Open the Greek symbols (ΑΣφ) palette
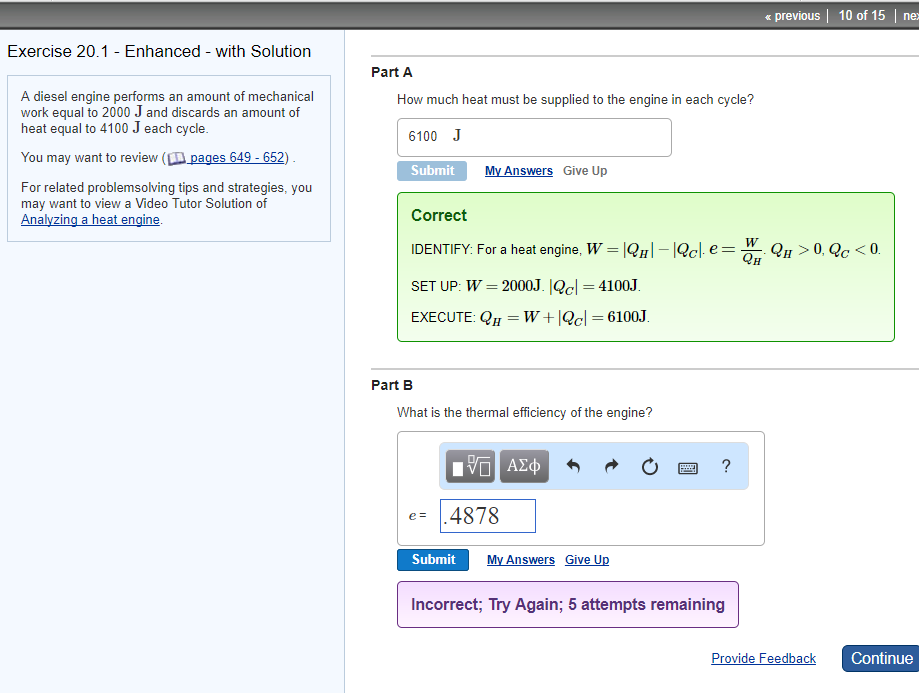This screenshot has width=919, height=693. tap(523, 466)
